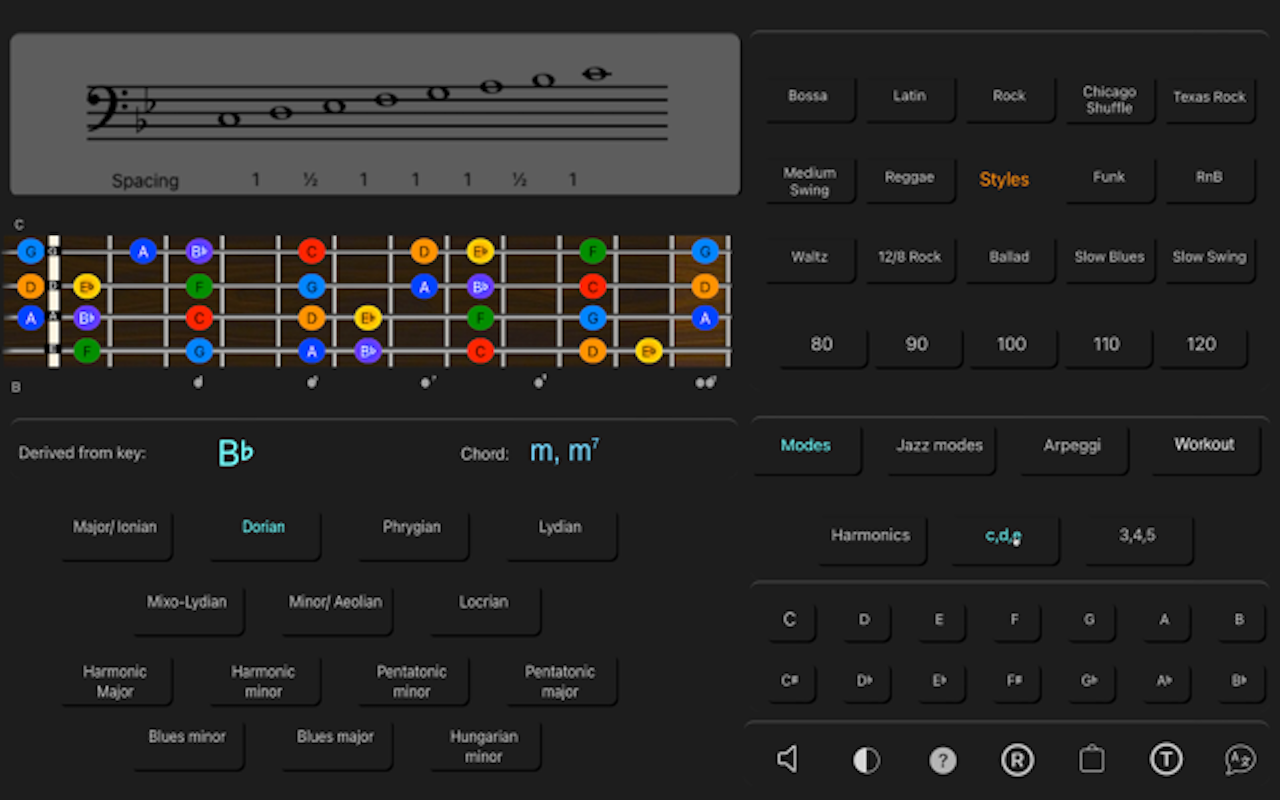1280x800 pixels.
Task: Select root note G
Action: (x=1089, y=621)
